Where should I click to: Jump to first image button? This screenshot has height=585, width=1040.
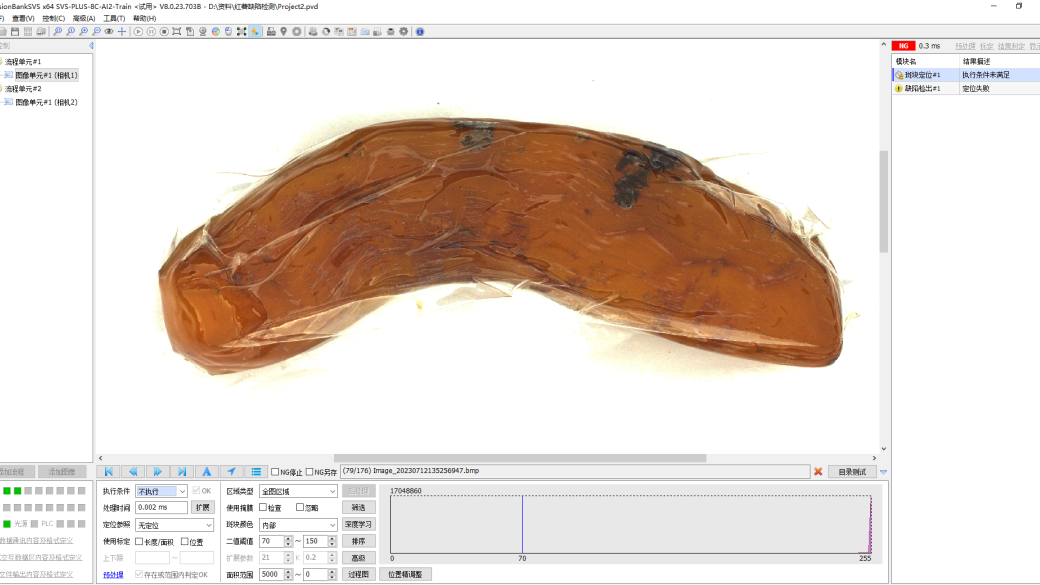coord(109,472)
